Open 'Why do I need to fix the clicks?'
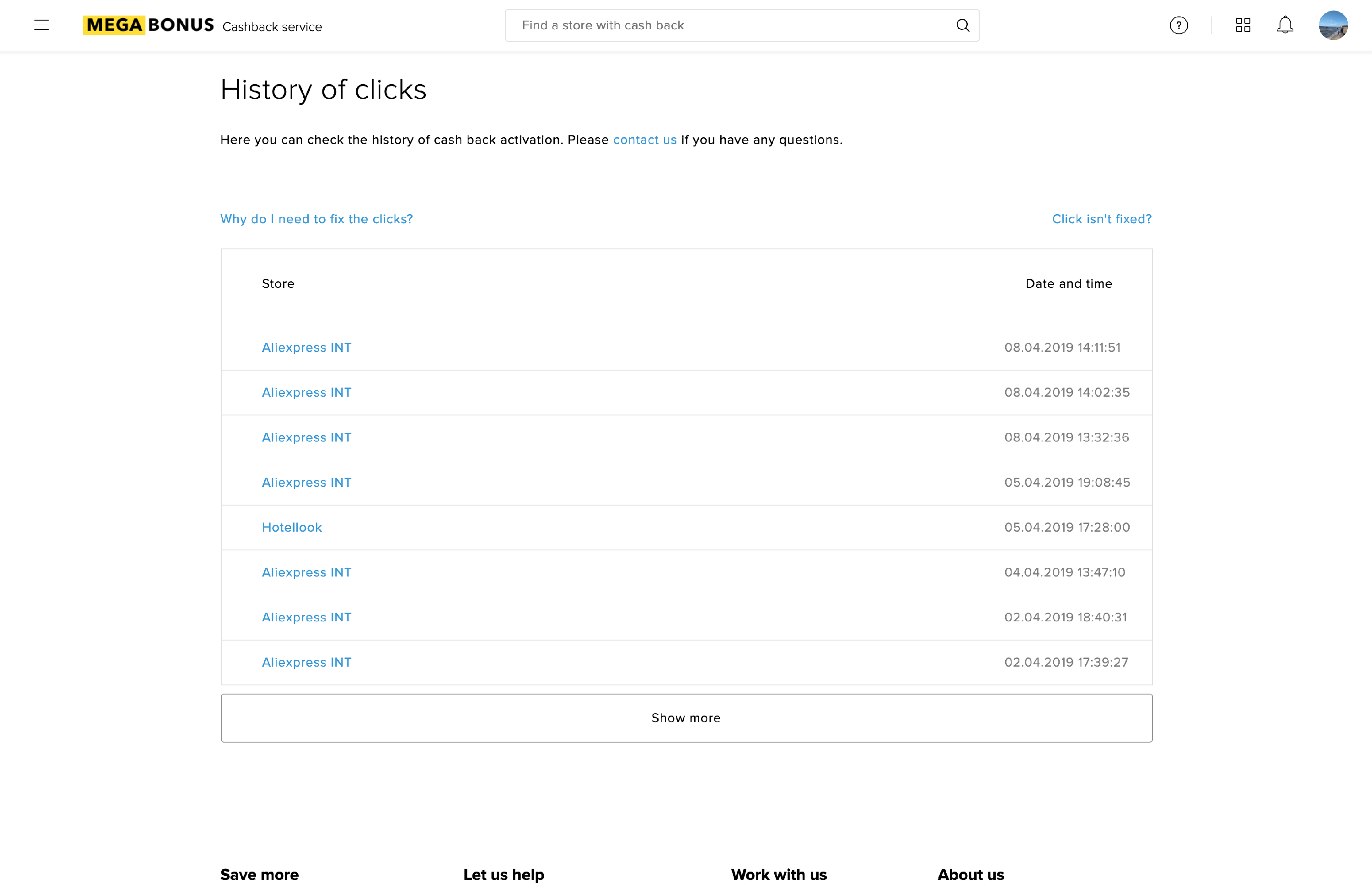This screenshot has height=889, width=1372. coord(316,219)
